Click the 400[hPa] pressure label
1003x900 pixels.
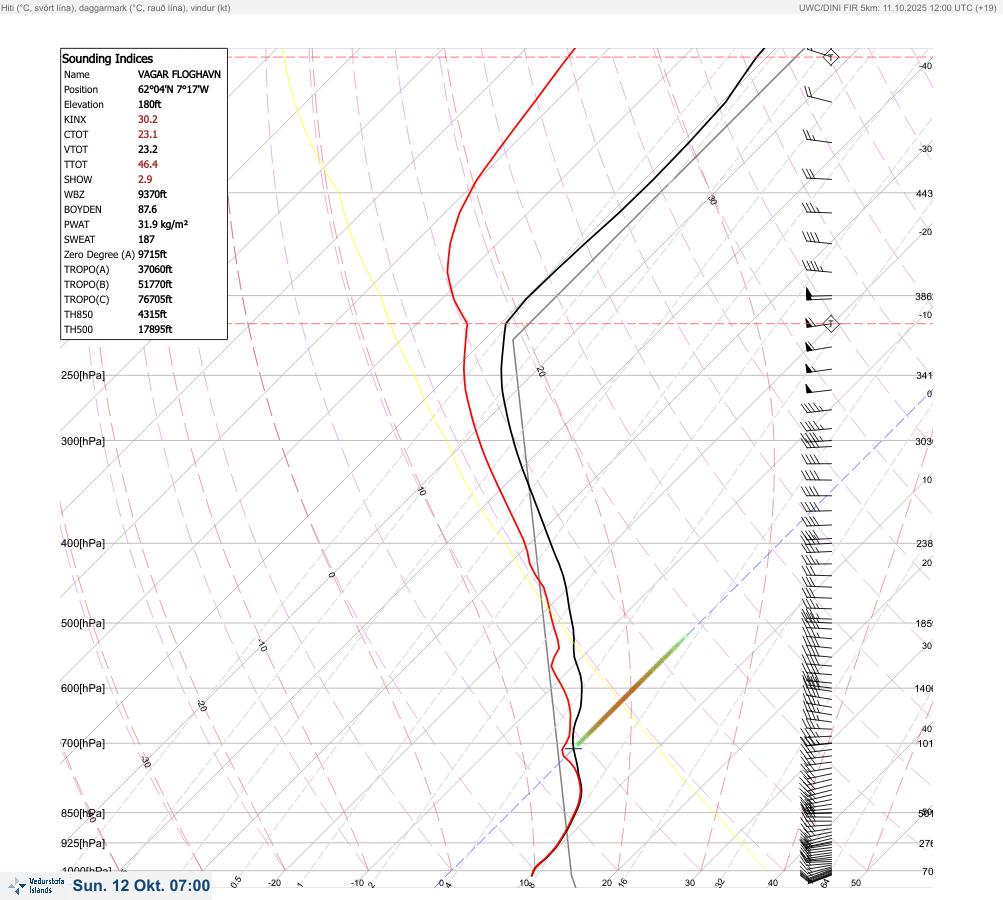[x=83, y=543]
